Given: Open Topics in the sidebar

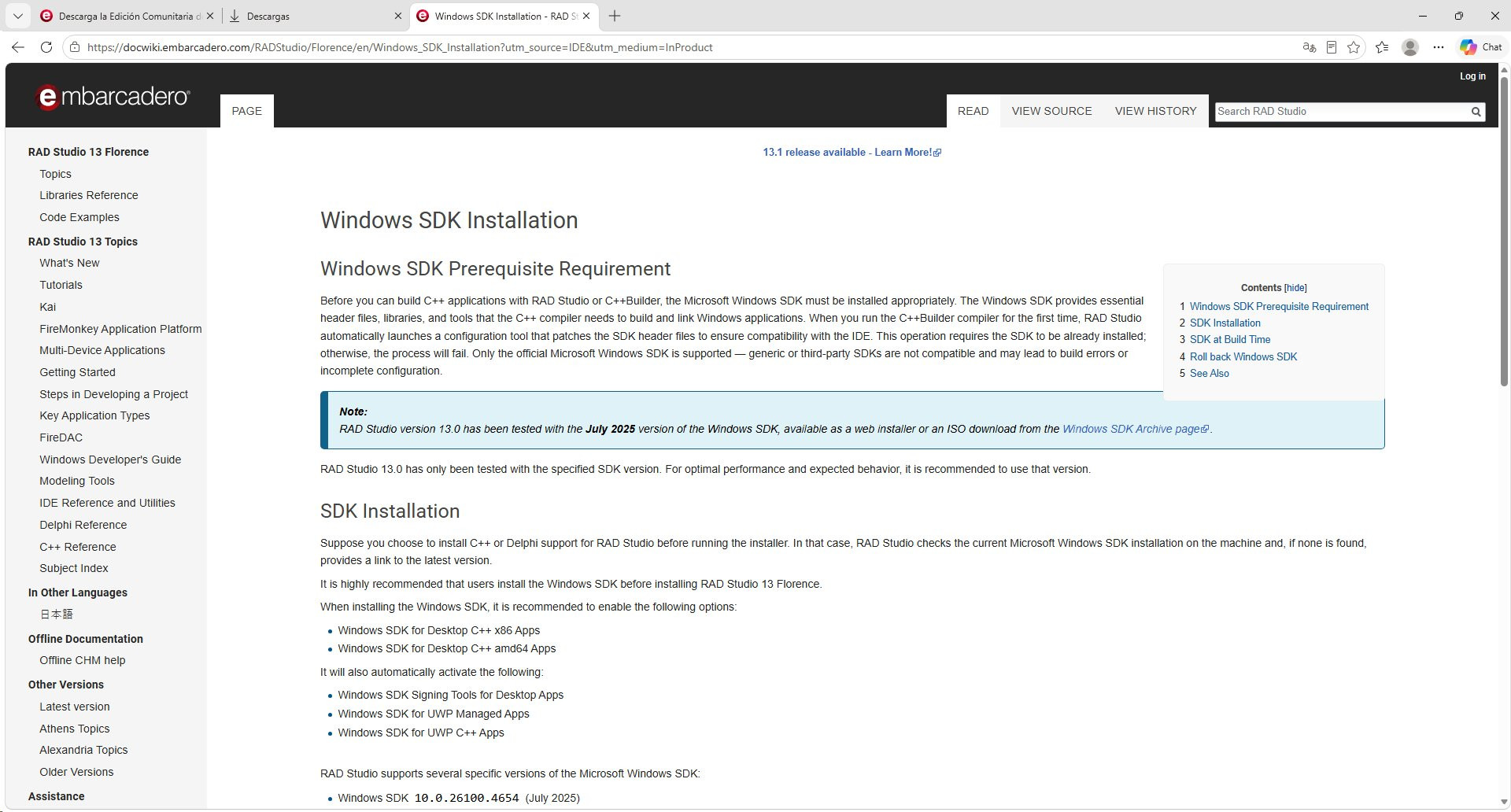Looking at the screenshot, I should pos(56,174).
